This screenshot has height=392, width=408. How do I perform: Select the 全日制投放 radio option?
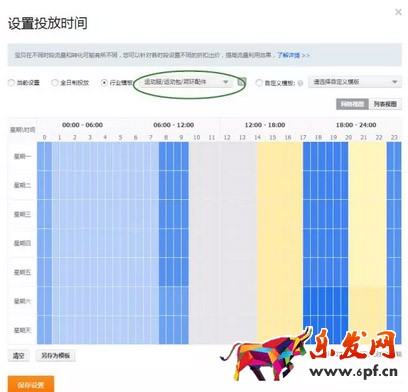(55, 82)
